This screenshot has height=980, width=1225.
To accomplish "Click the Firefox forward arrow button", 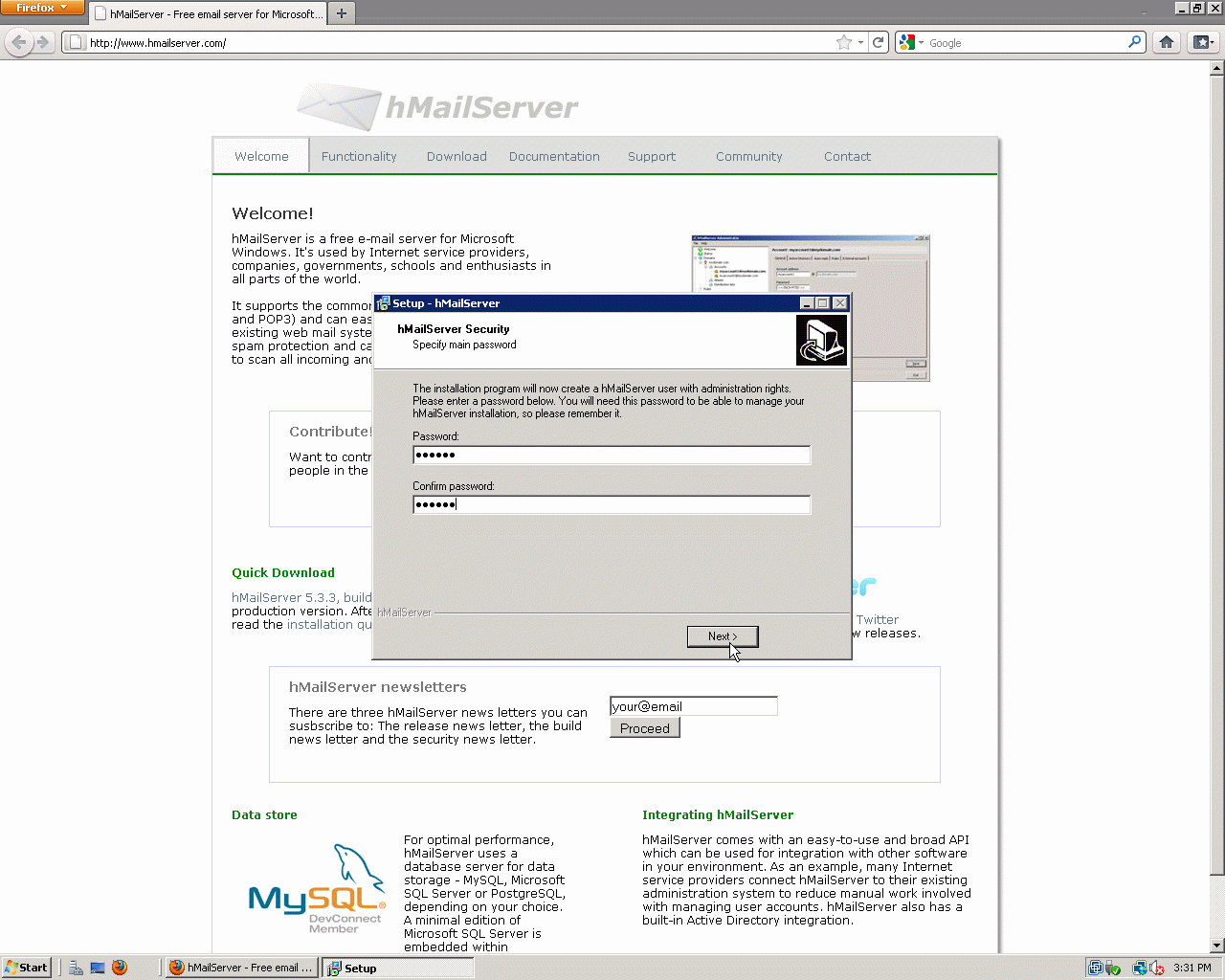I will coord(42,42).
